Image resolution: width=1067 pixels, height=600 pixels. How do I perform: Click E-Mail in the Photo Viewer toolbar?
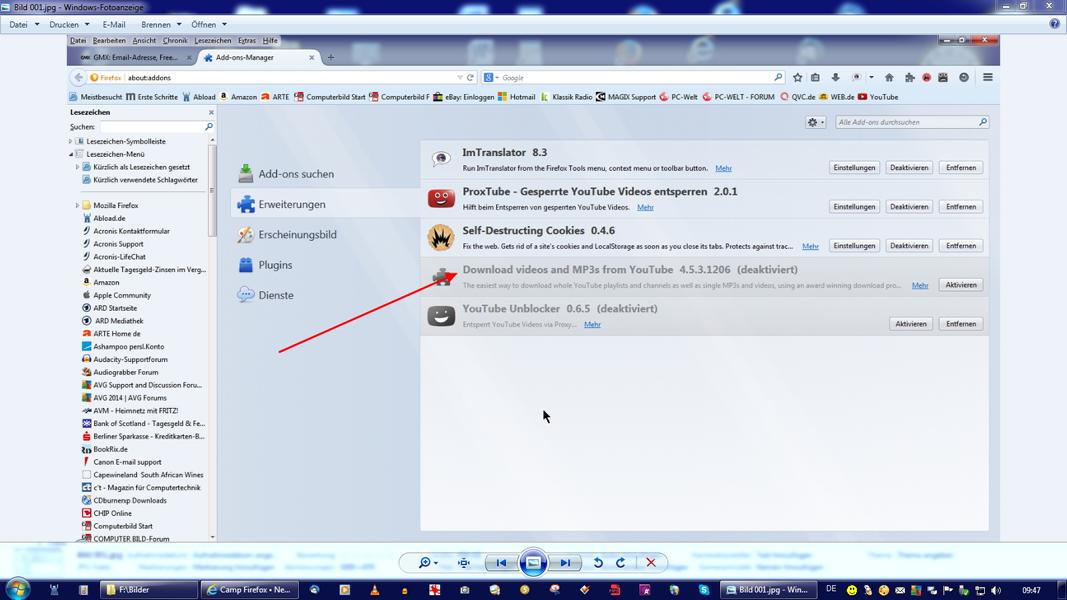114,24
